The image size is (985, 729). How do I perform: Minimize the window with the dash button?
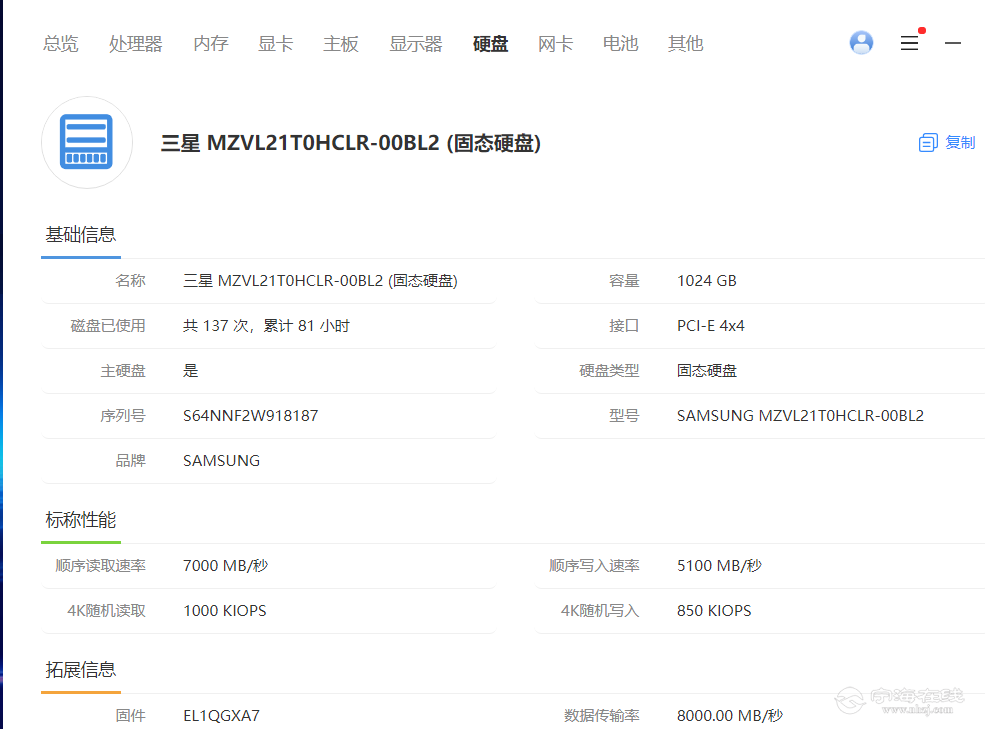click(x=953, y=43)
